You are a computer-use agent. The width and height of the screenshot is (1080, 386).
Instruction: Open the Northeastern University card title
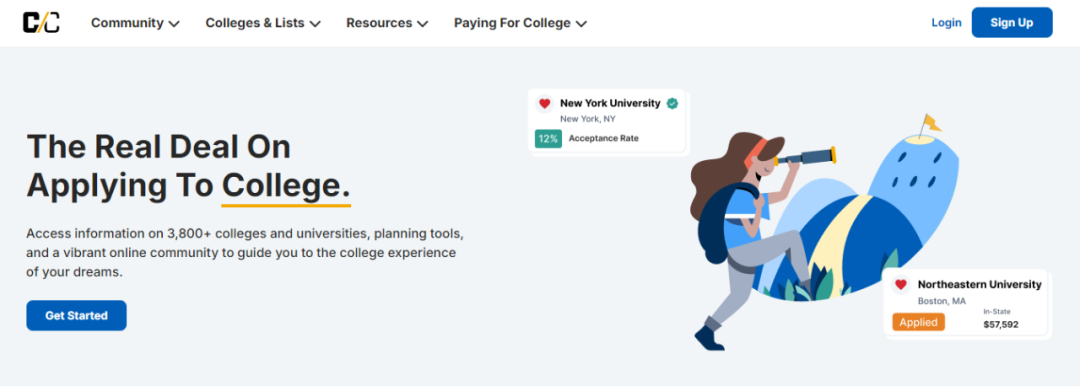click(979, 284)
